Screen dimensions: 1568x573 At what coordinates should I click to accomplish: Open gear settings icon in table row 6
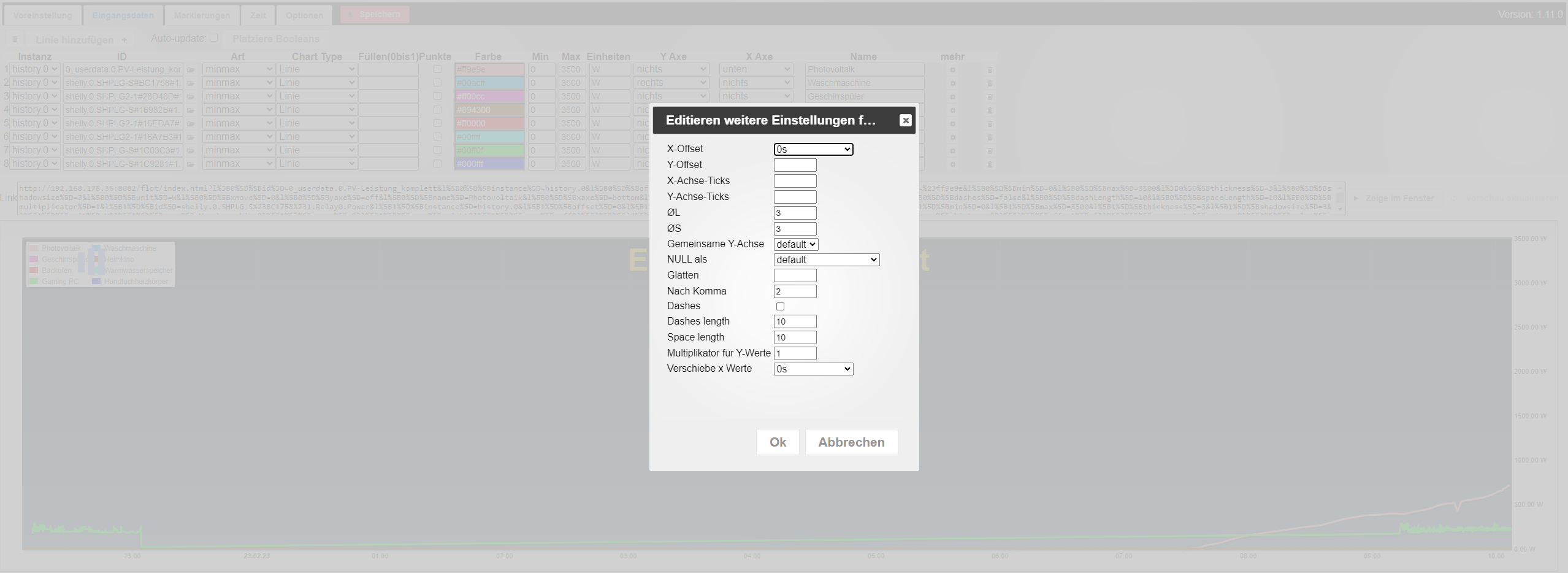(x=952, y=137)
